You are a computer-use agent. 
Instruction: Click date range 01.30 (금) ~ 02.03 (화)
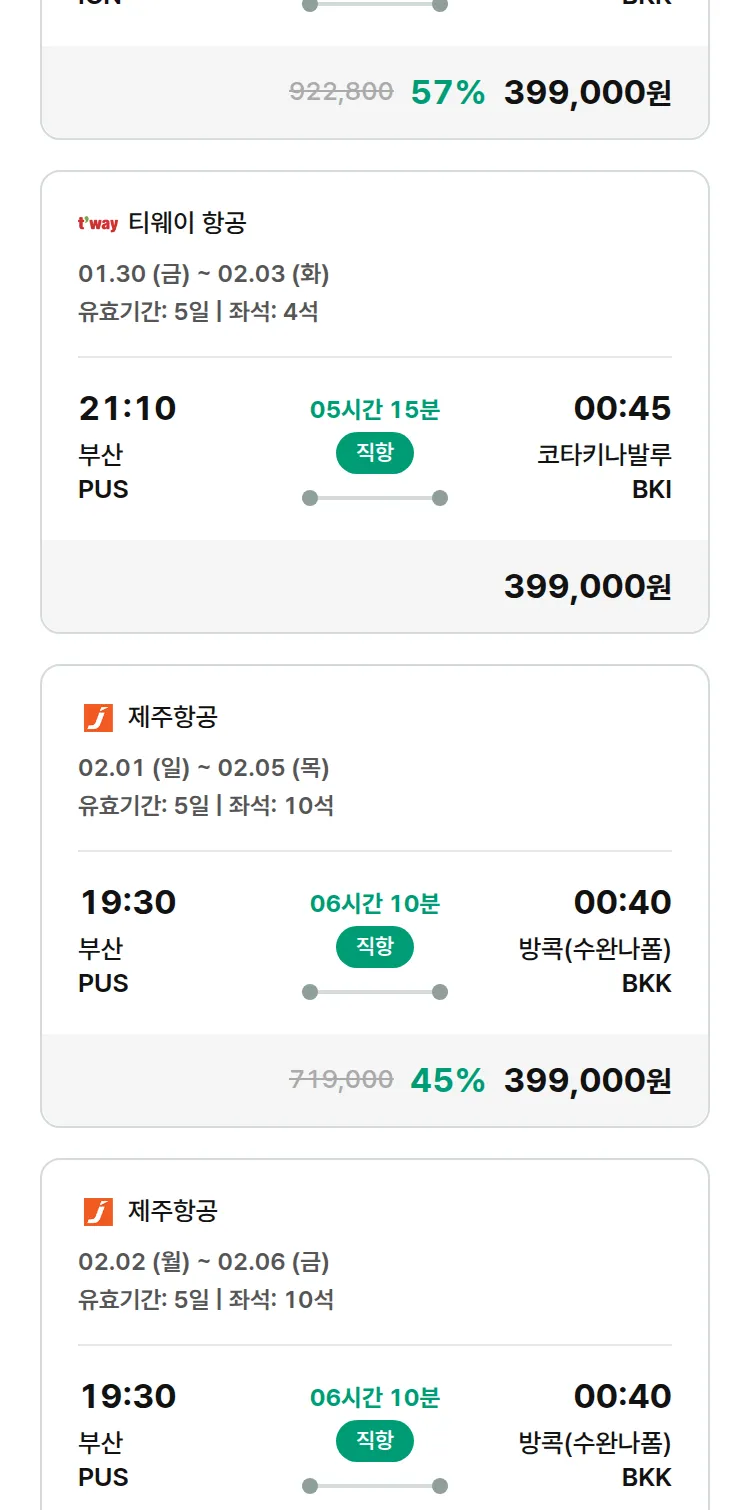point(204,274)
